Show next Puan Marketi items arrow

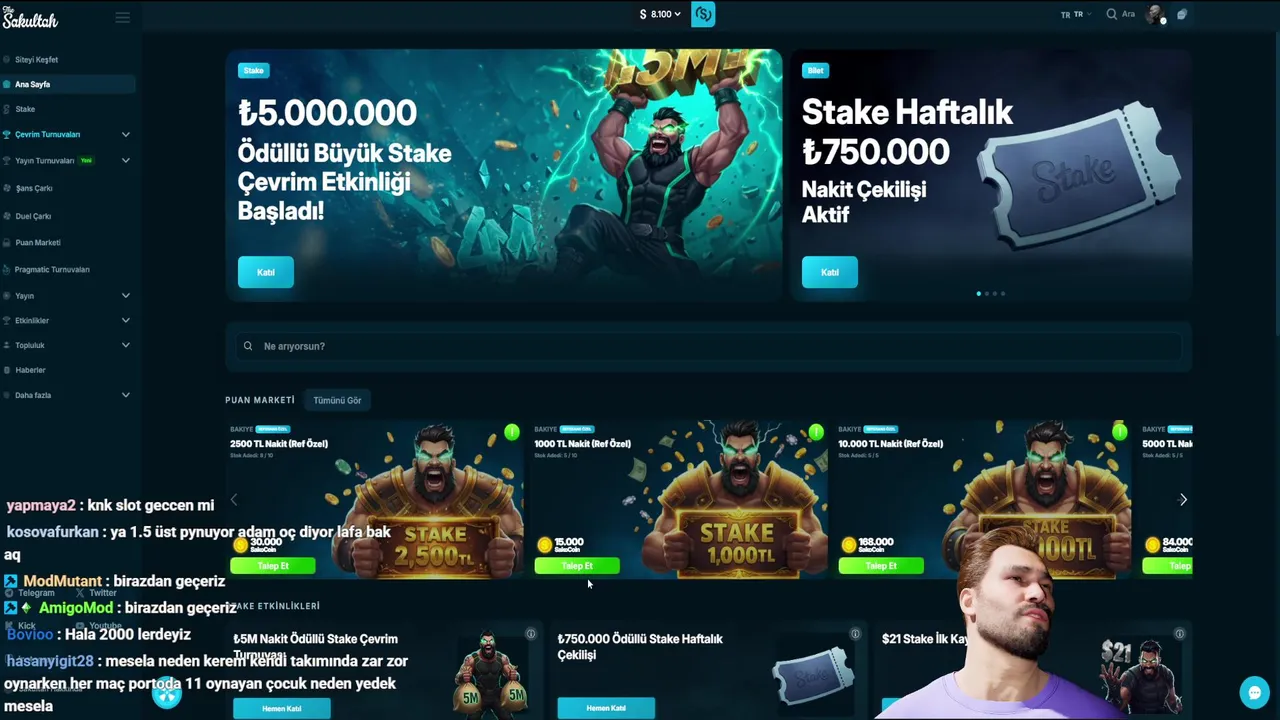[1183, 499]
